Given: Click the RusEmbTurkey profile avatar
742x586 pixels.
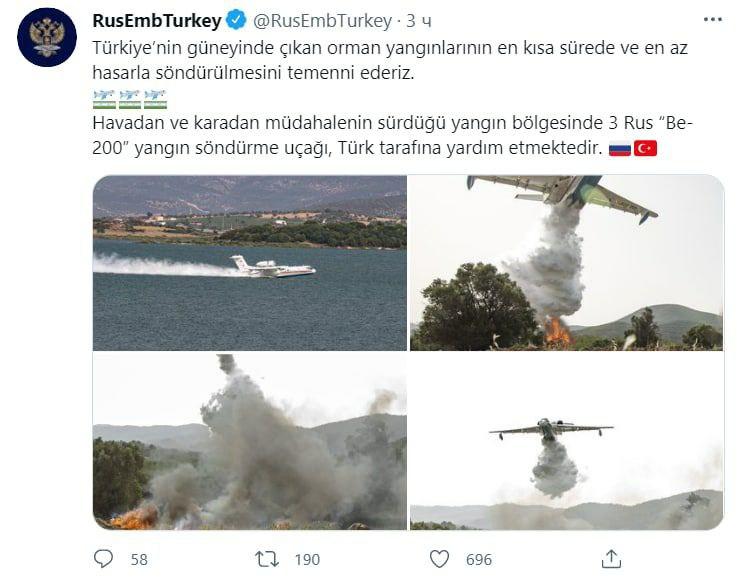Looking at the screenshot, I should coord(47,37).
